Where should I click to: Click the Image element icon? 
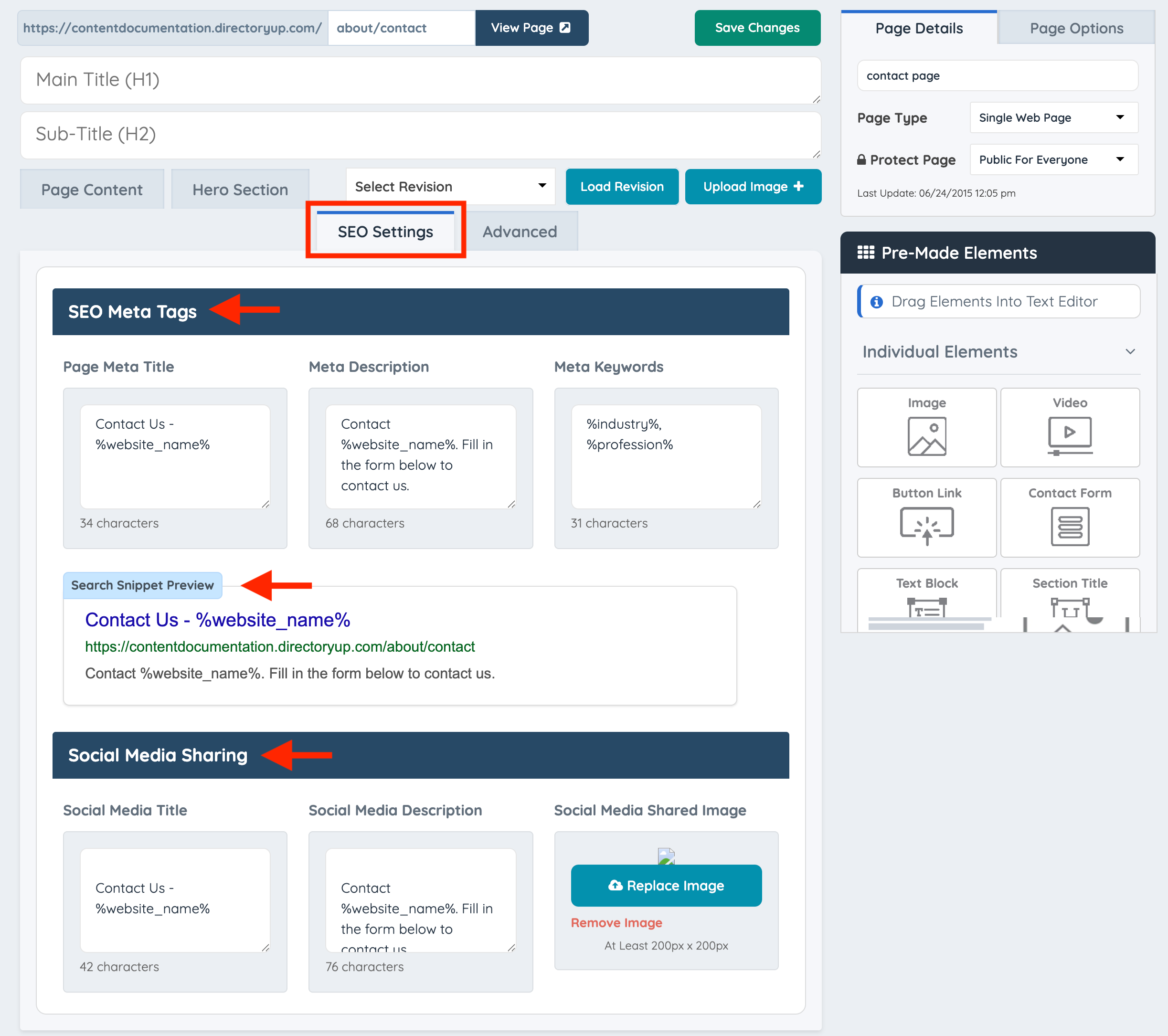tap(926, 436)
